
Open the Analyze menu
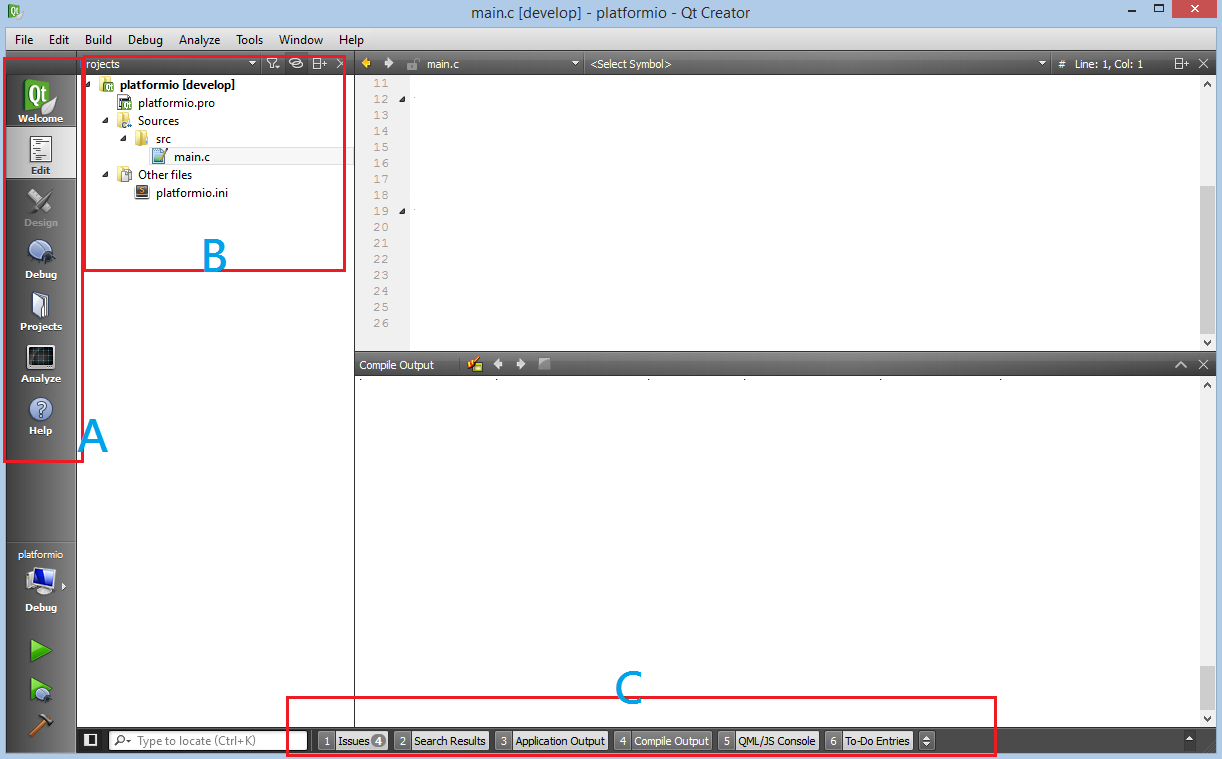click(199, 40)
